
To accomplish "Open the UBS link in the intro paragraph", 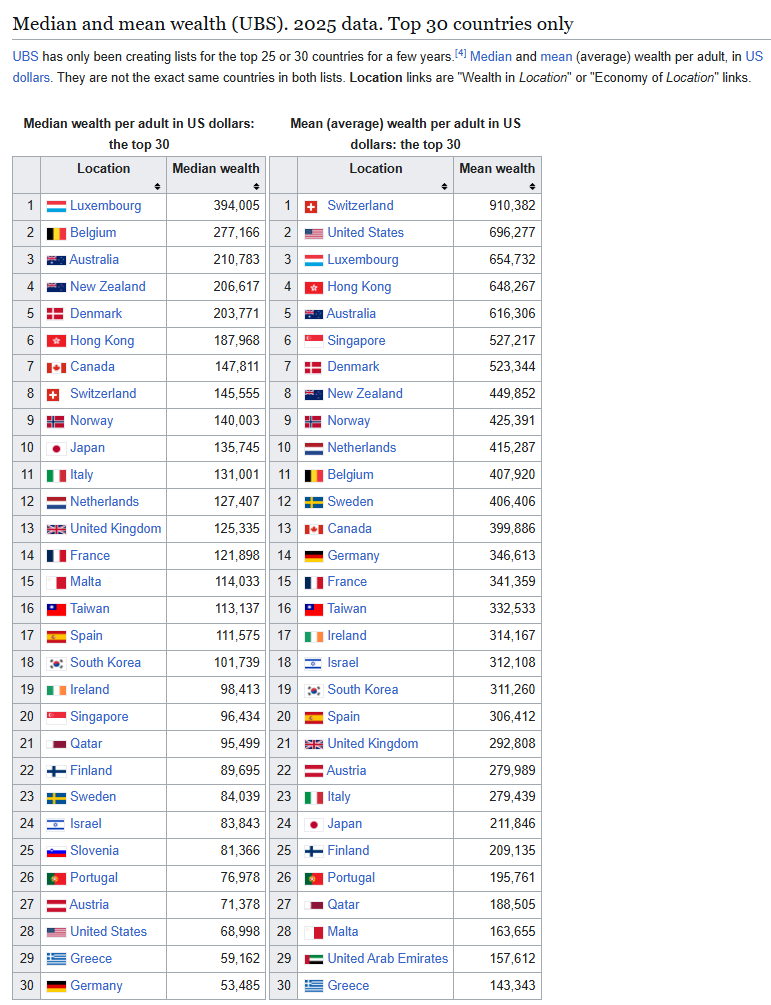I will (x=26, y=56).
